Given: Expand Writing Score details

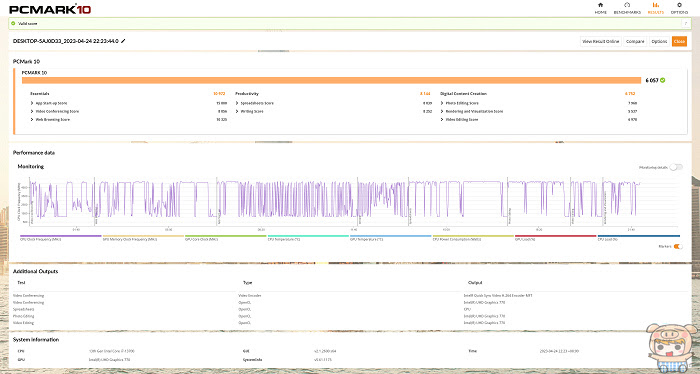Looking at the screenshot, I should [x=237, y=112].
